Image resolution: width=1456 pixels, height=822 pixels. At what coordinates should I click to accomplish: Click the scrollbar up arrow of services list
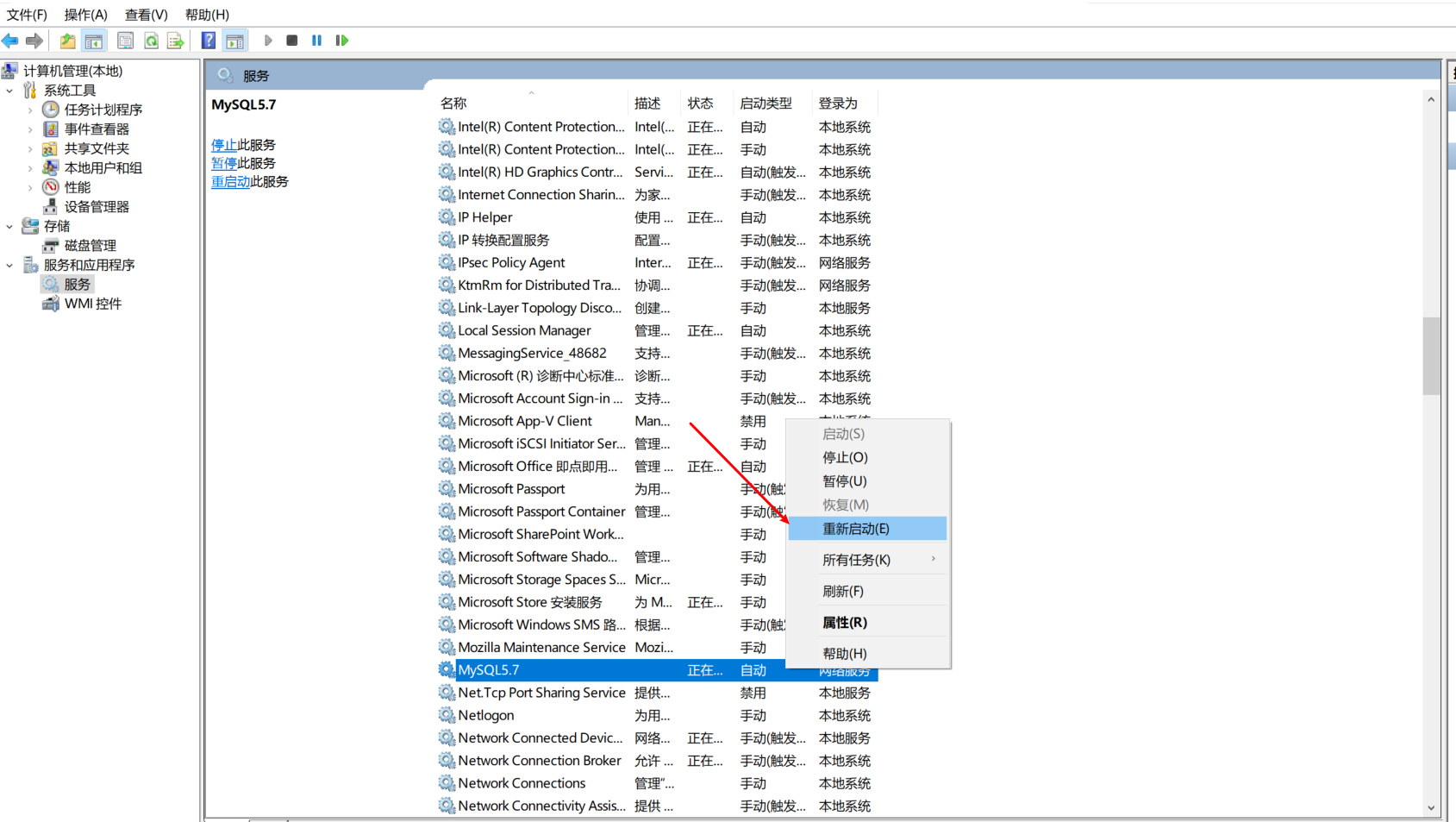(1431, 100)
